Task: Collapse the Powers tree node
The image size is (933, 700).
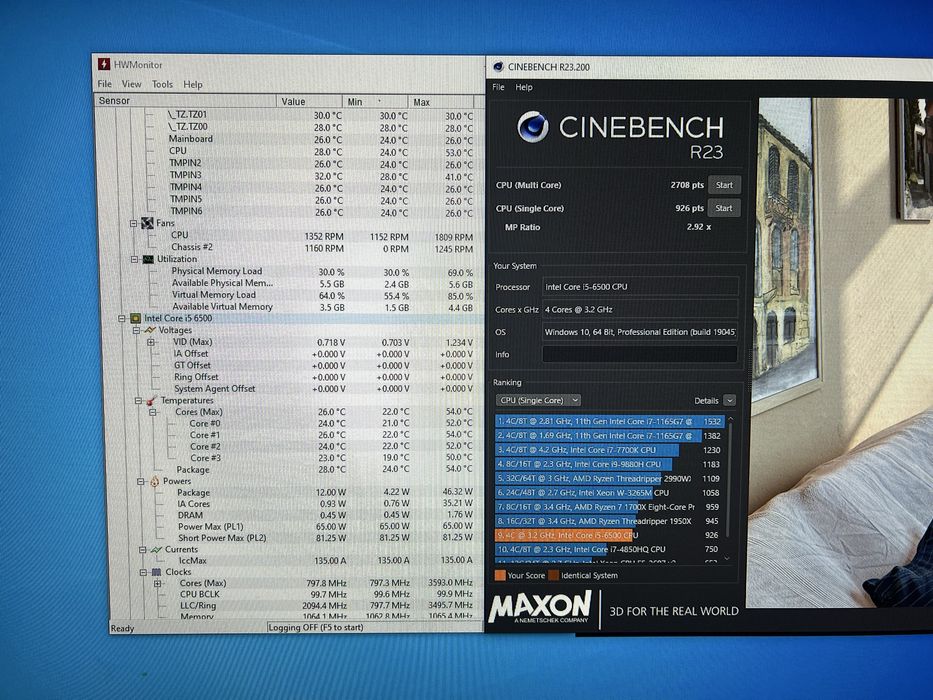Action: [140, 481]
